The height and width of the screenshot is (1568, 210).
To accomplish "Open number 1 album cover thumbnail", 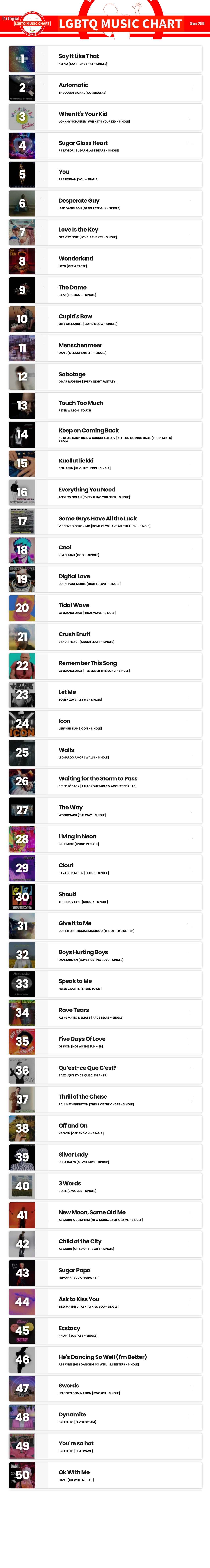I will (x=22, y=59).
